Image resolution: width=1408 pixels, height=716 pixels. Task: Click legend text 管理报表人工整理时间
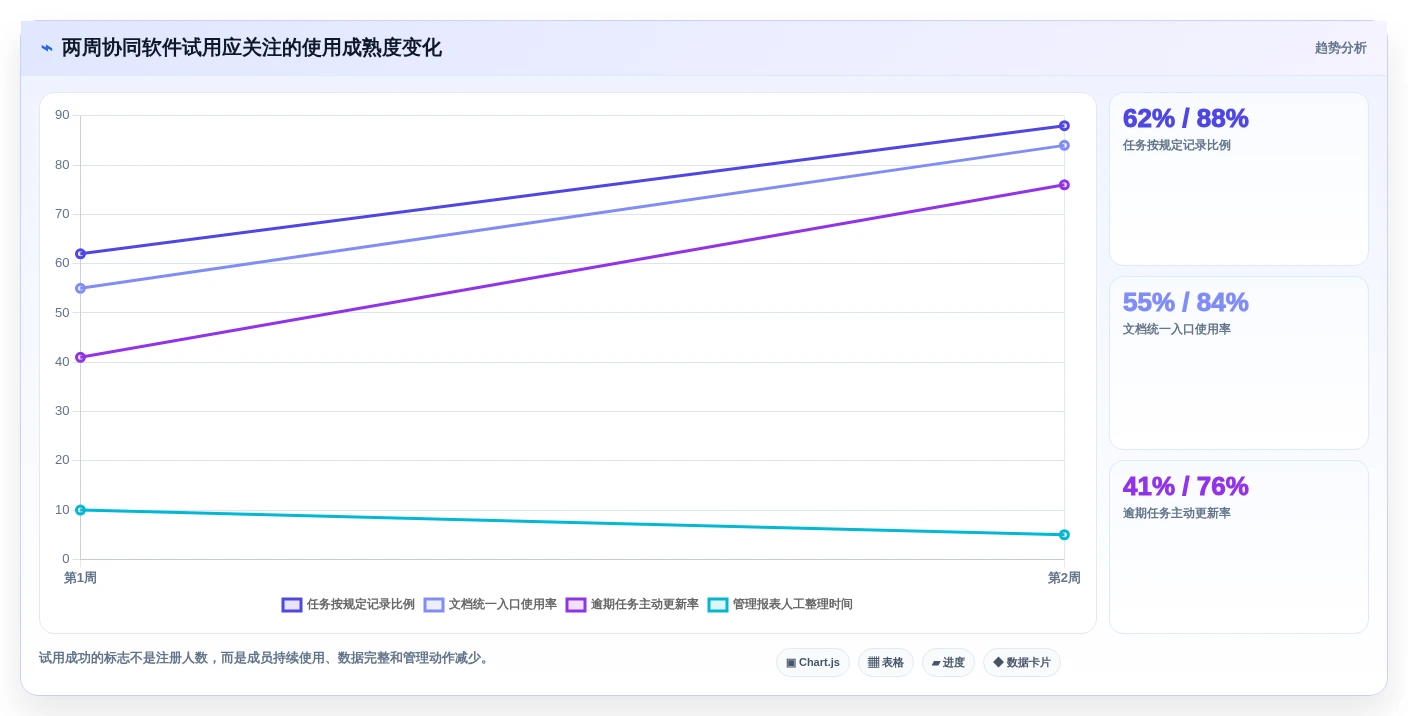tap(792, 605)
